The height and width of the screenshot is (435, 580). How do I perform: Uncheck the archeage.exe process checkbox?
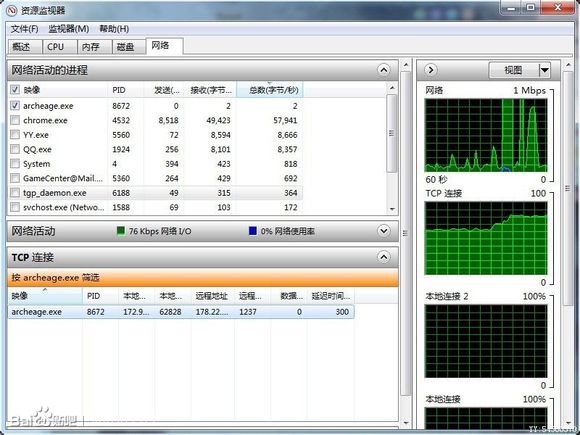(15, 106)
